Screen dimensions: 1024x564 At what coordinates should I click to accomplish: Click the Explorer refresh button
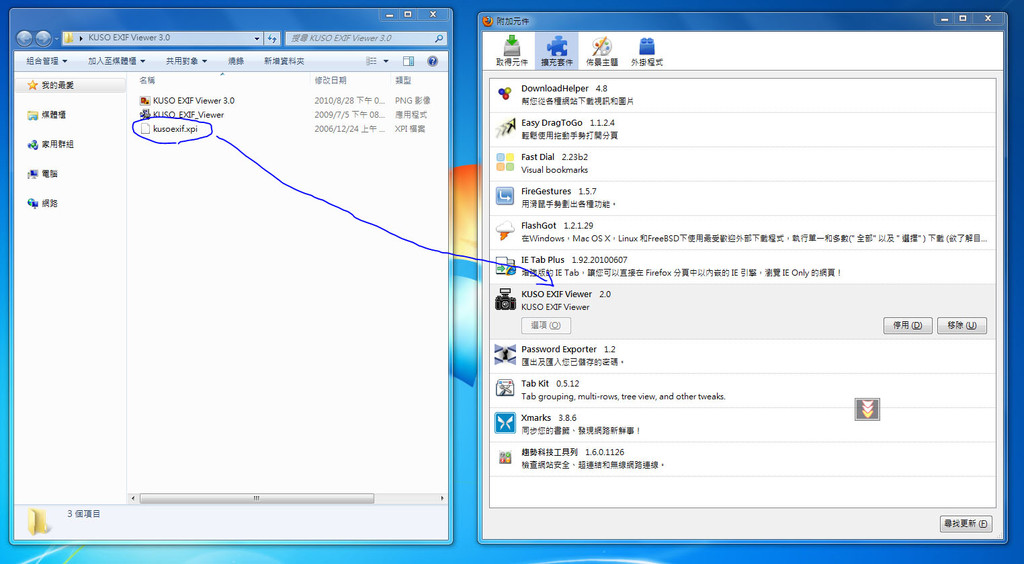click(272, 39)
